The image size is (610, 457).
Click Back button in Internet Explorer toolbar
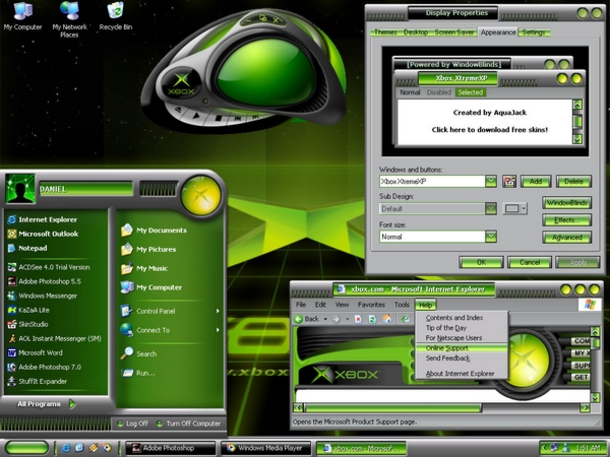click(307, 319)
